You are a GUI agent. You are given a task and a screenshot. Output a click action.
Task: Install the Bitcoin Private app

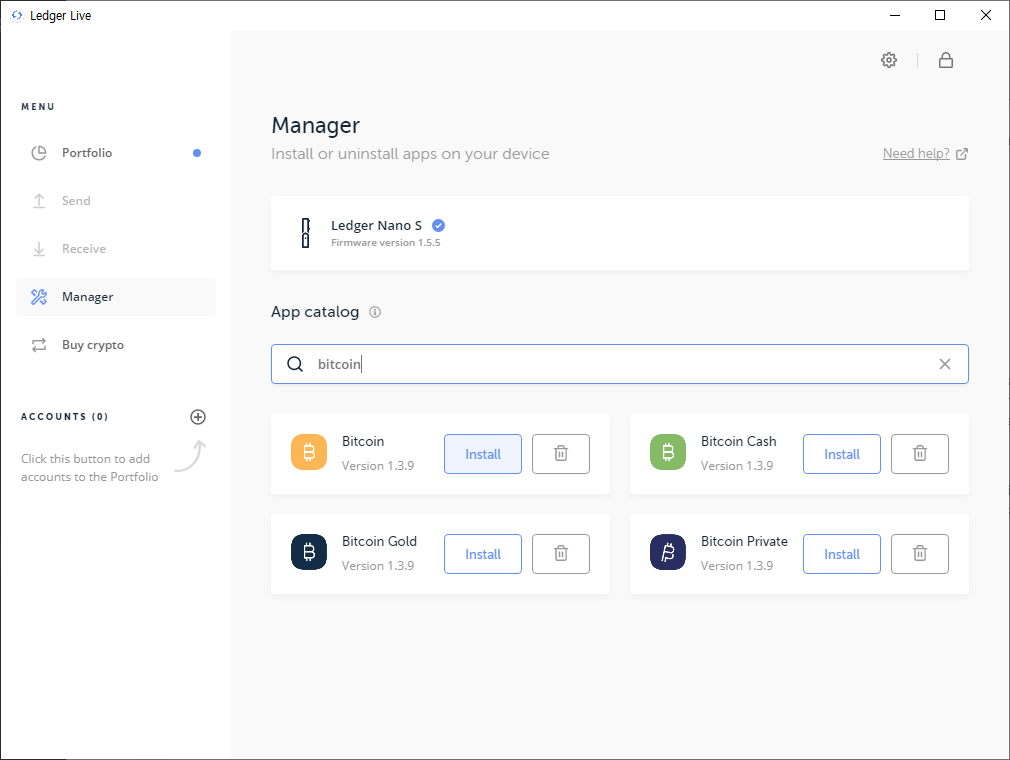pyautogui.click(x=842, y=554)
